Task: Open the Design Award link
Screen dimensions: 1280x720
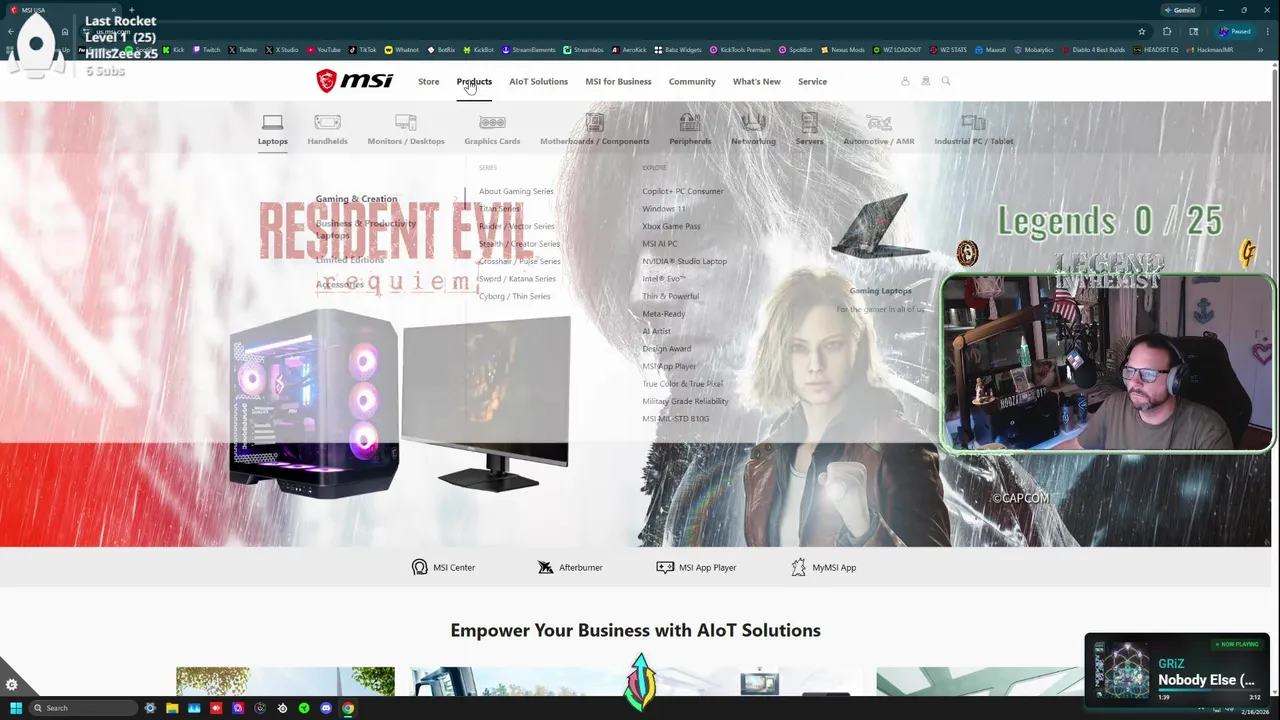Action: pyautogui.click(x=666, y=349)
